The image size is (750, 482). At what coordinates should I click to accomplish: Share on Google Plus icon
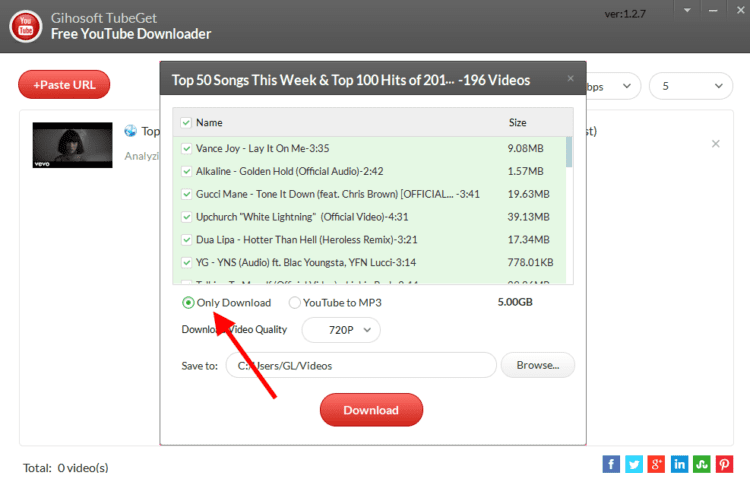pyautogui.click(x=656, y=464)
